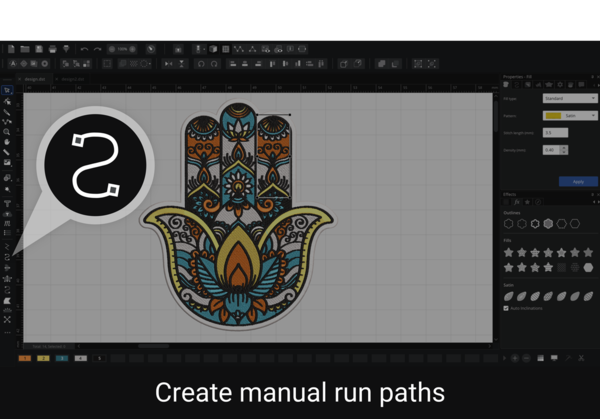Screen dimensions: 600x419
Task: Click the Save icon in the top toolbar
Action: point(39,49)
